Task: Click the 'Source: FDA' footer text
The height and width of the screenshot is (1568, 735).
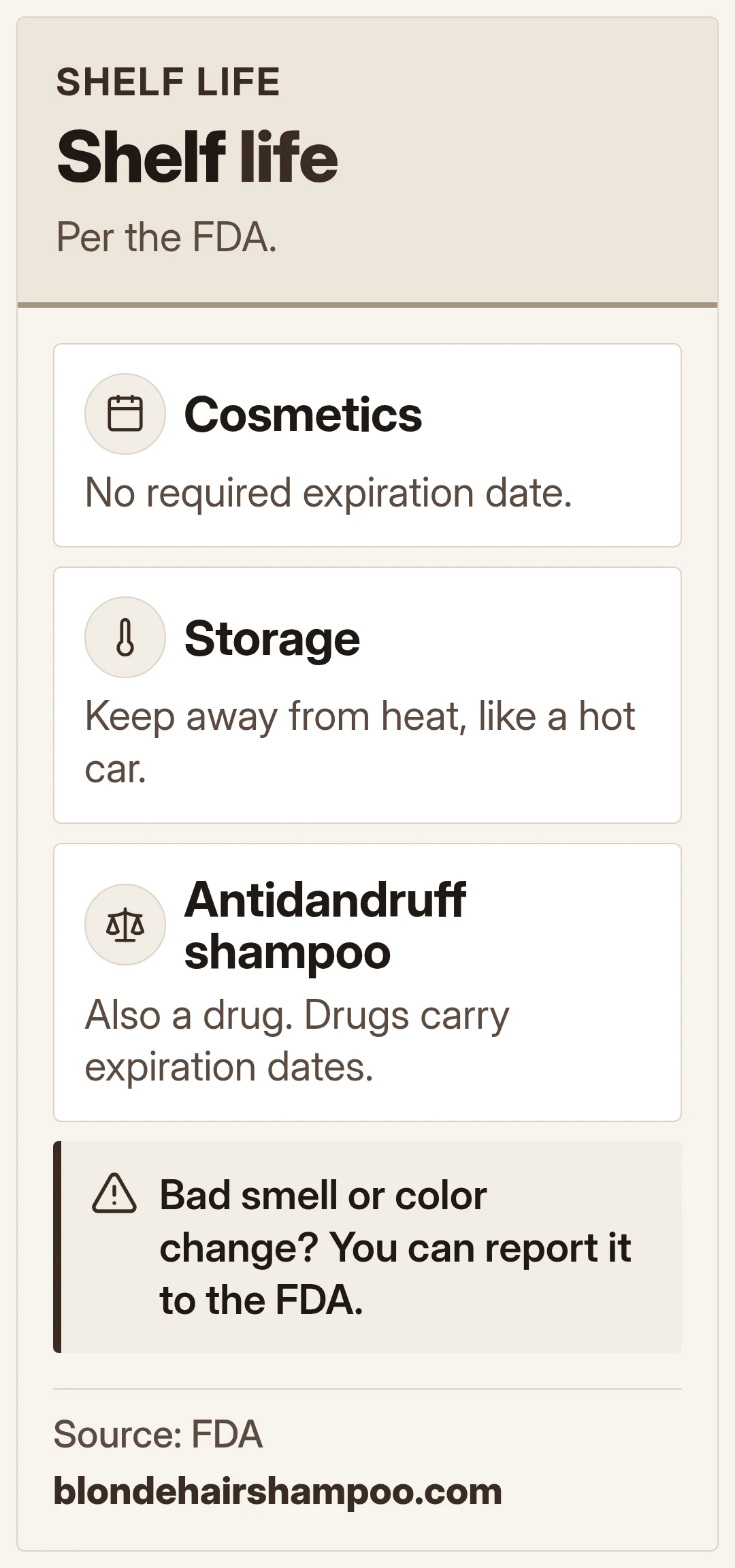Action: pos(158,1434)
